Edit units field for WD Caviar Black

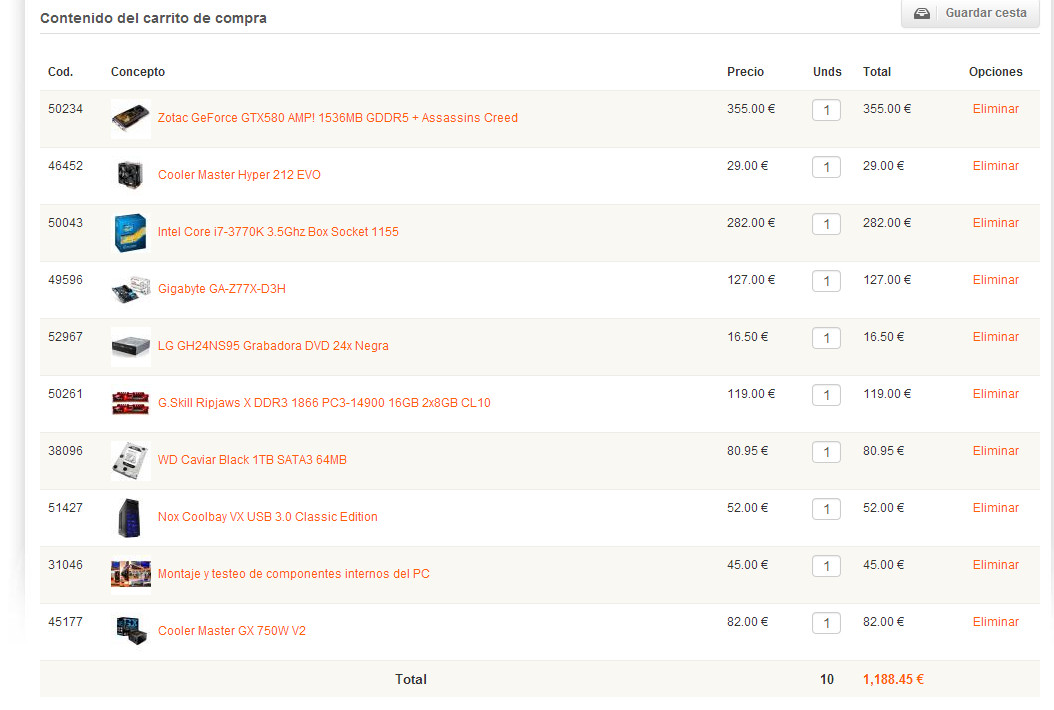(826, 452)
